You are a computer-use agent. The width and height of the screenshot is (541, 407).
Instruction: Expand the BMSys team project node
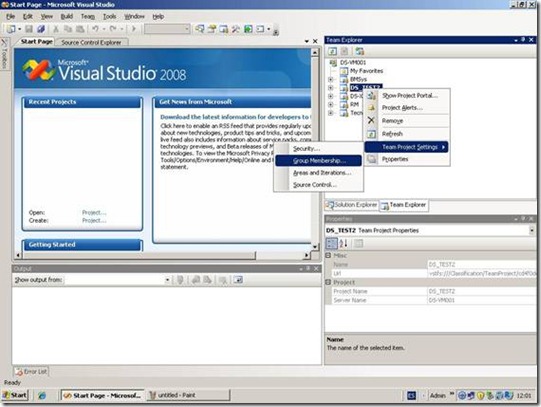331,79
